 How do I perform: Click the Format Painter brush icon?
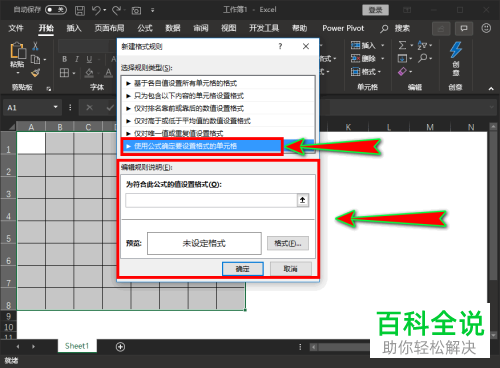(35, 72)
